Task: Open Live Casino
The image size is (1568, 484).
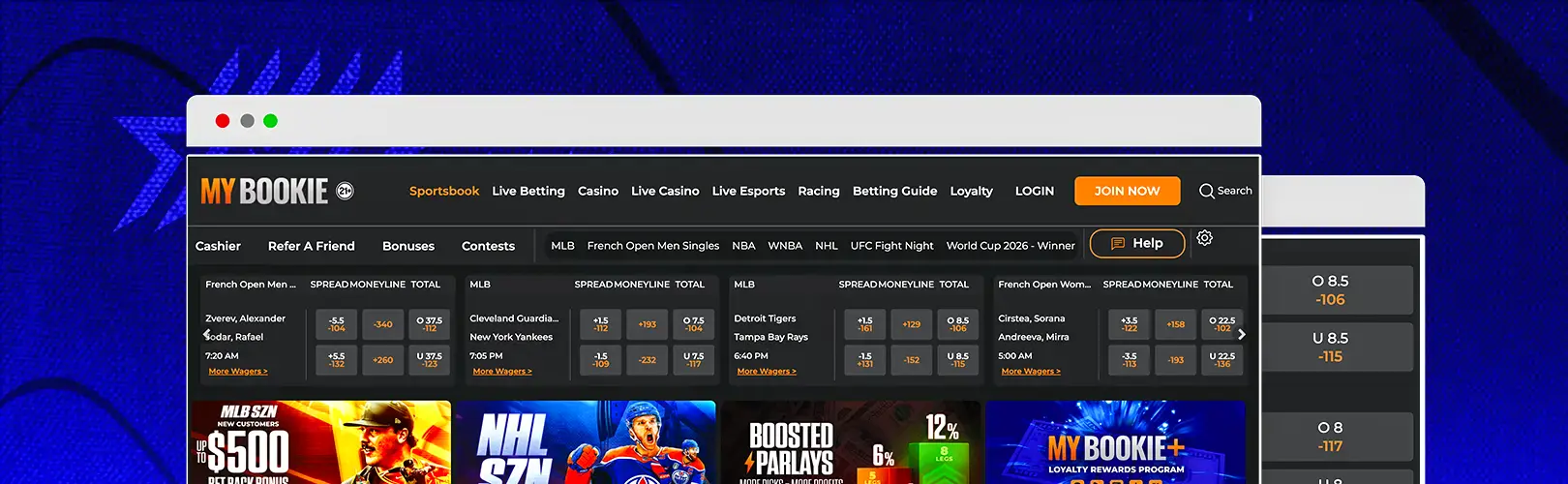Action: pos(665,191)
